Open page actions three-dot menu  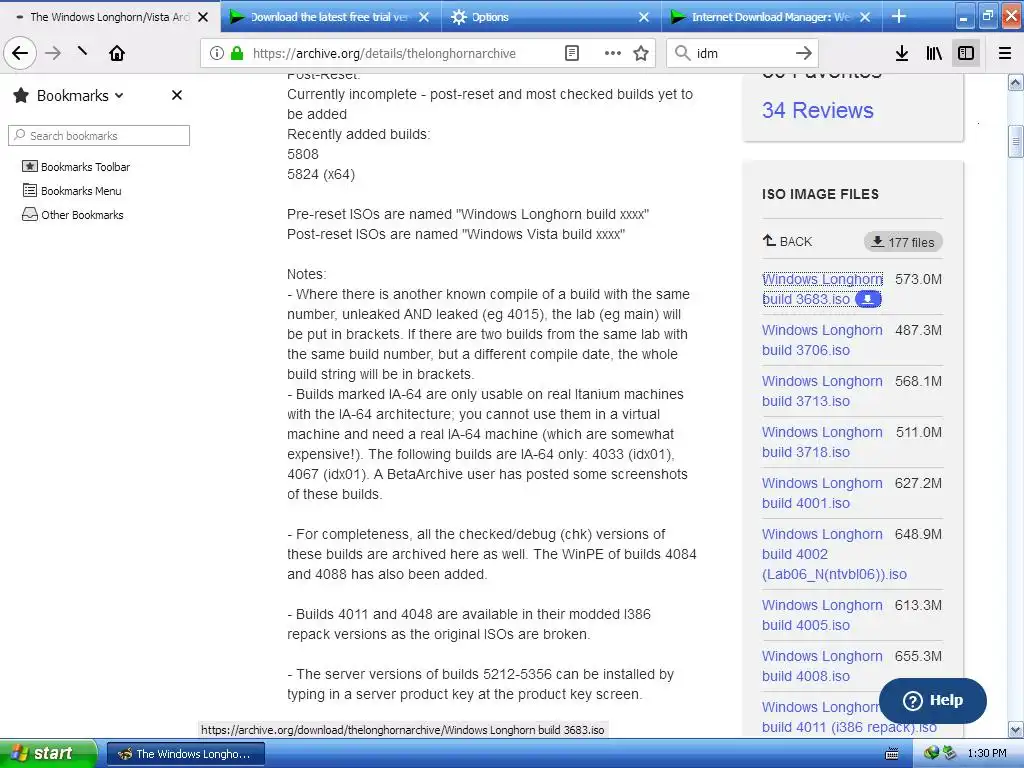coord(613,54)
